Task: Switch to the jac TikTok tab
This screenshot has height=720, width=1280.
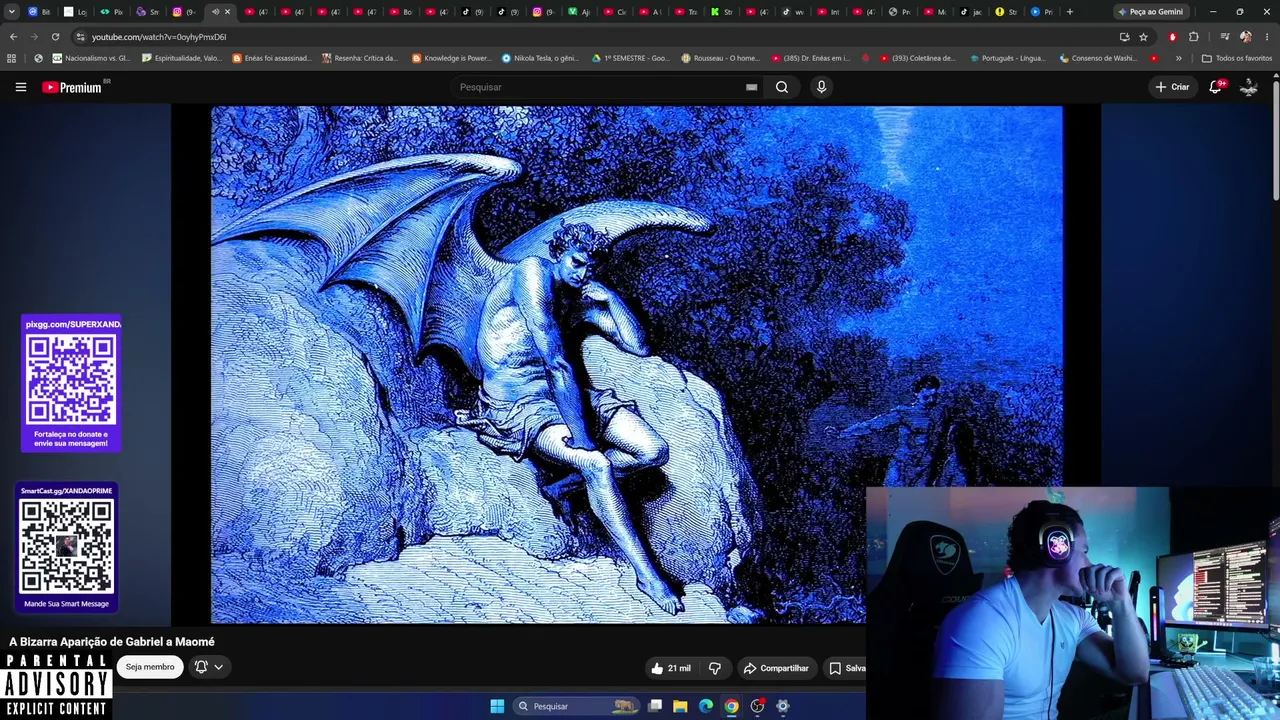Action: [971, 12]
